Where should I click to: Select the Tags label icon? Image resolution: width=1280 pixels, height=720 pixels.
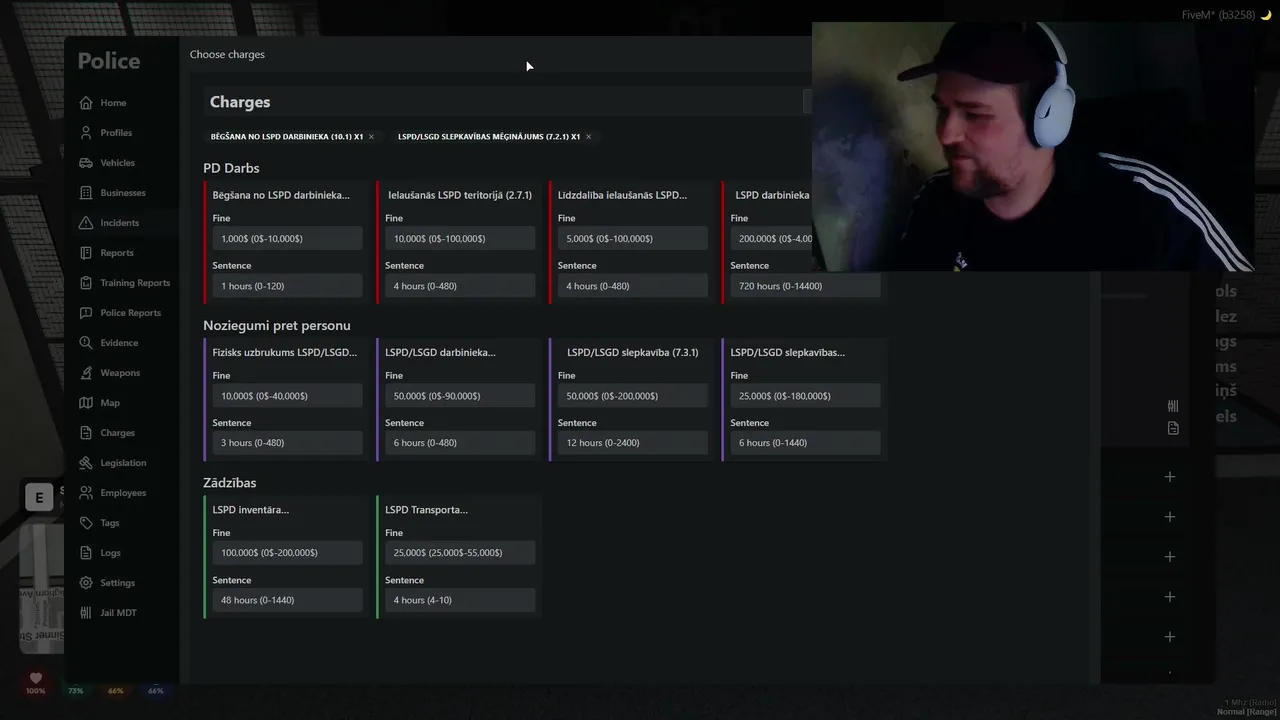86,523
